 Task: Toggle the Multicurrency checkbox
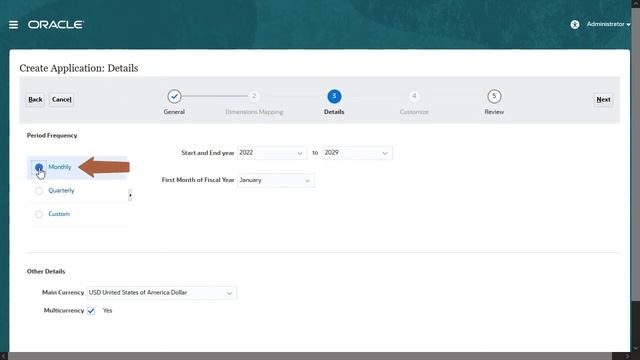click(x=91, y=311)
